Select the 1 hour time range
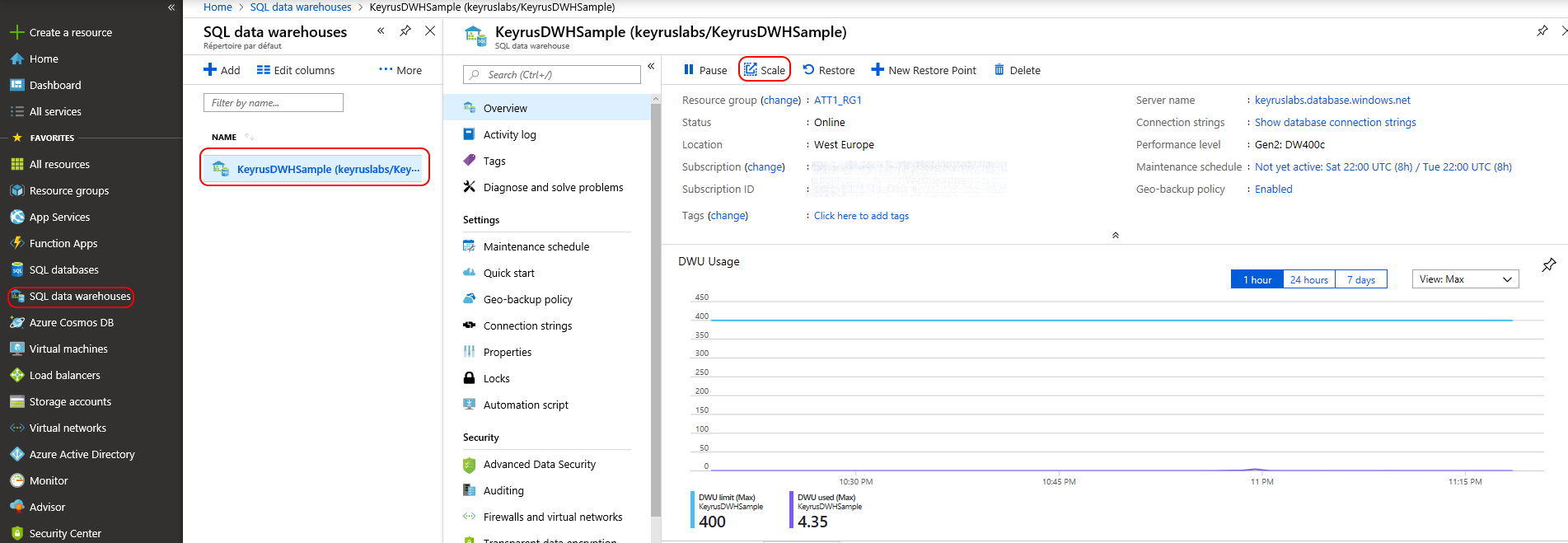 (x=1257, y=279)
